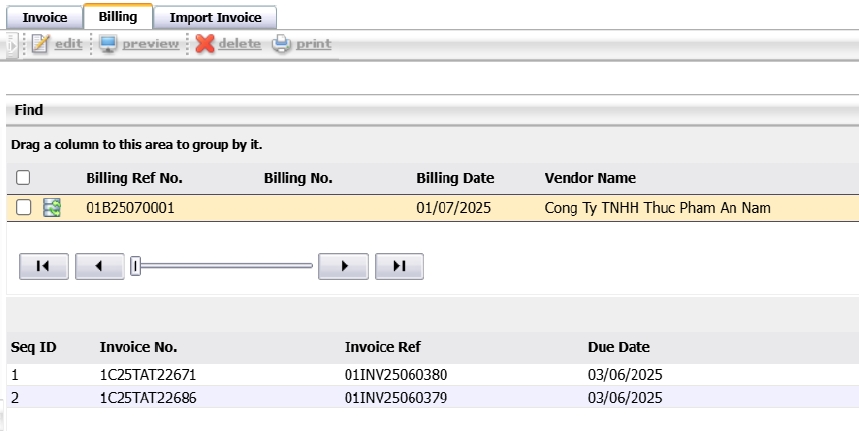
Task: Click the pager slider handle
Action: [135, 266]
